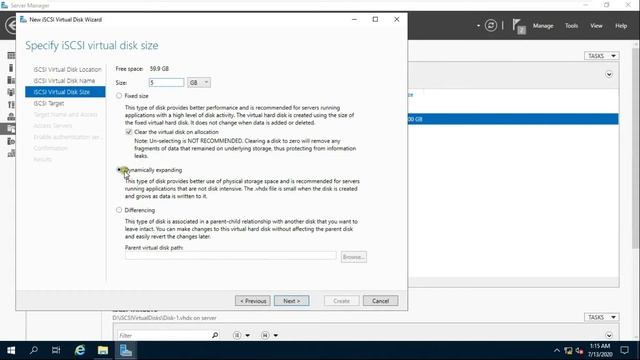
Task: Go to iSCSI Virtual Disk Name step
Action: (64, 80)
